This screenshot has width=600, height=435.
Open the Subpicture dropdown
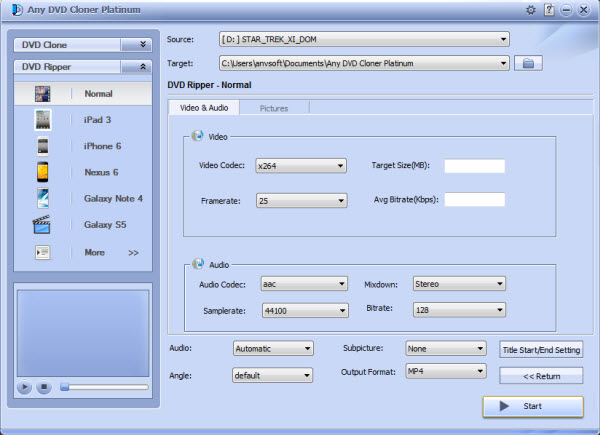(446, 349)
